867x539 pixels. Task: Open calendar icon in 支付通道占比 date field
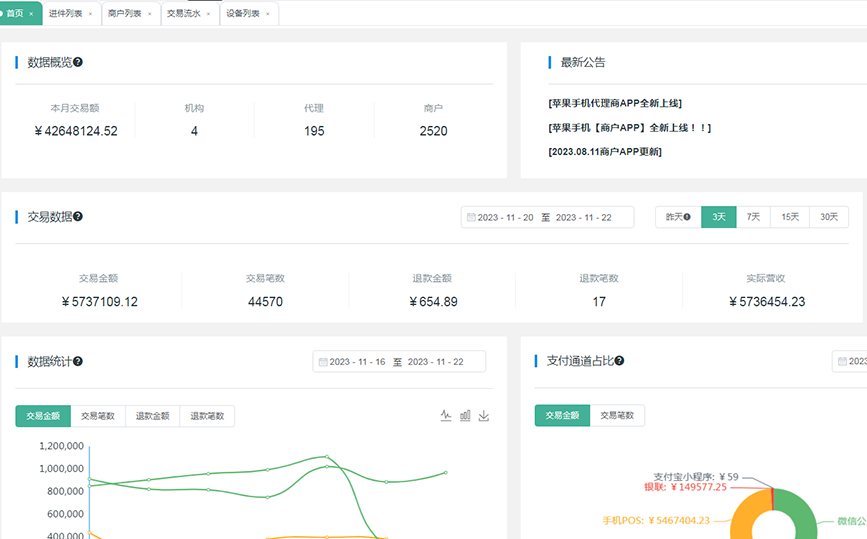(x=842, y=361)
